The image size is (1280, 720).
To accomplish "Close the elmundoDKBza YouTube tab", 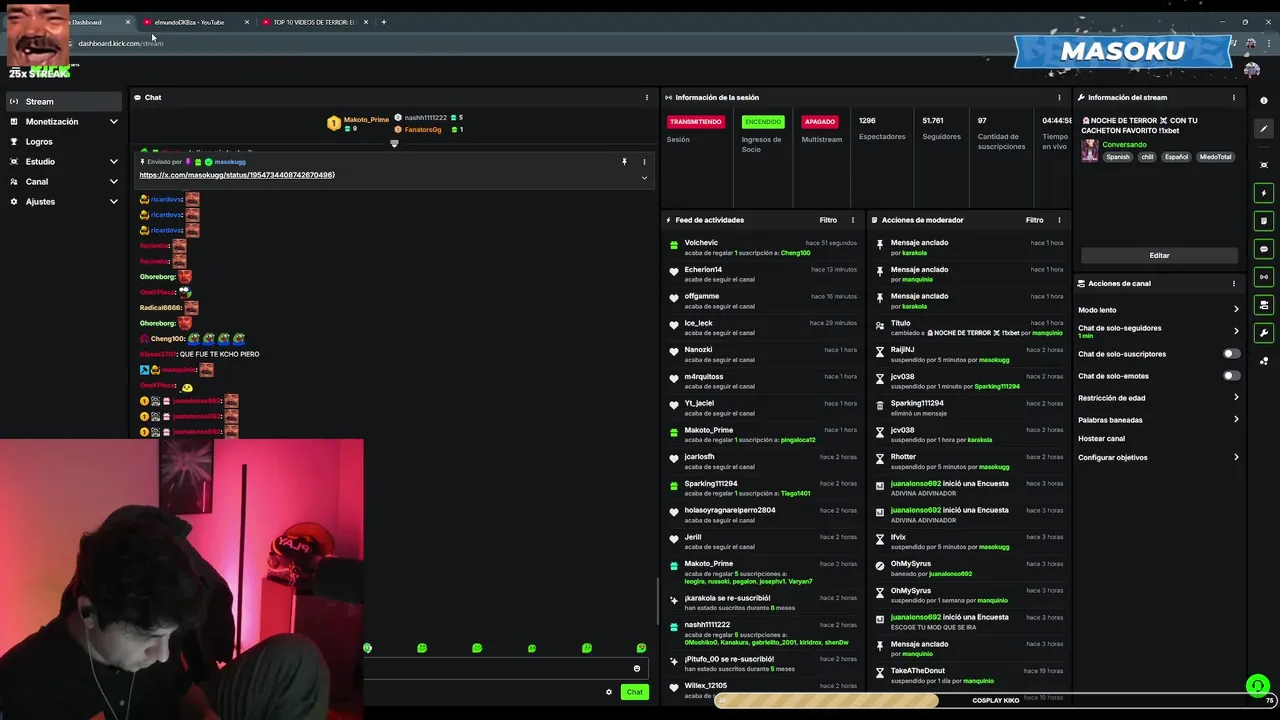I will (247, 22).
